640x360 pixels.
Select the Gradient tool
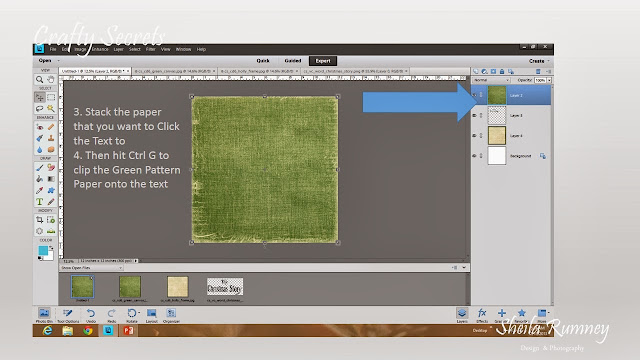(x=51, y=179)
